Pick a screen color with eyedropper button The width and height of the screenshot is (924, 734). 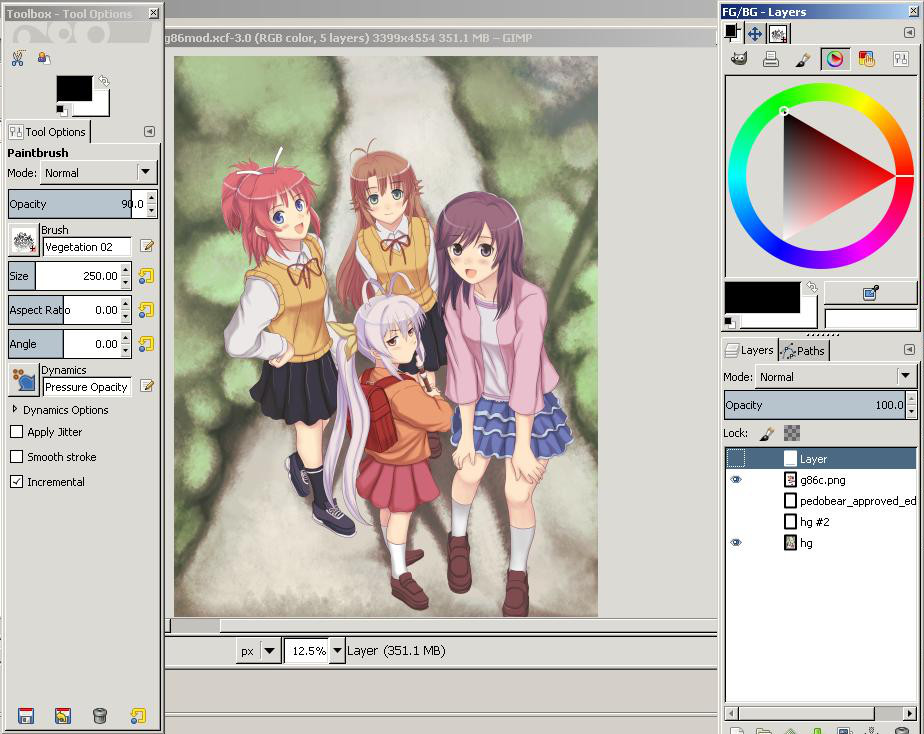[x=870, y=293]
